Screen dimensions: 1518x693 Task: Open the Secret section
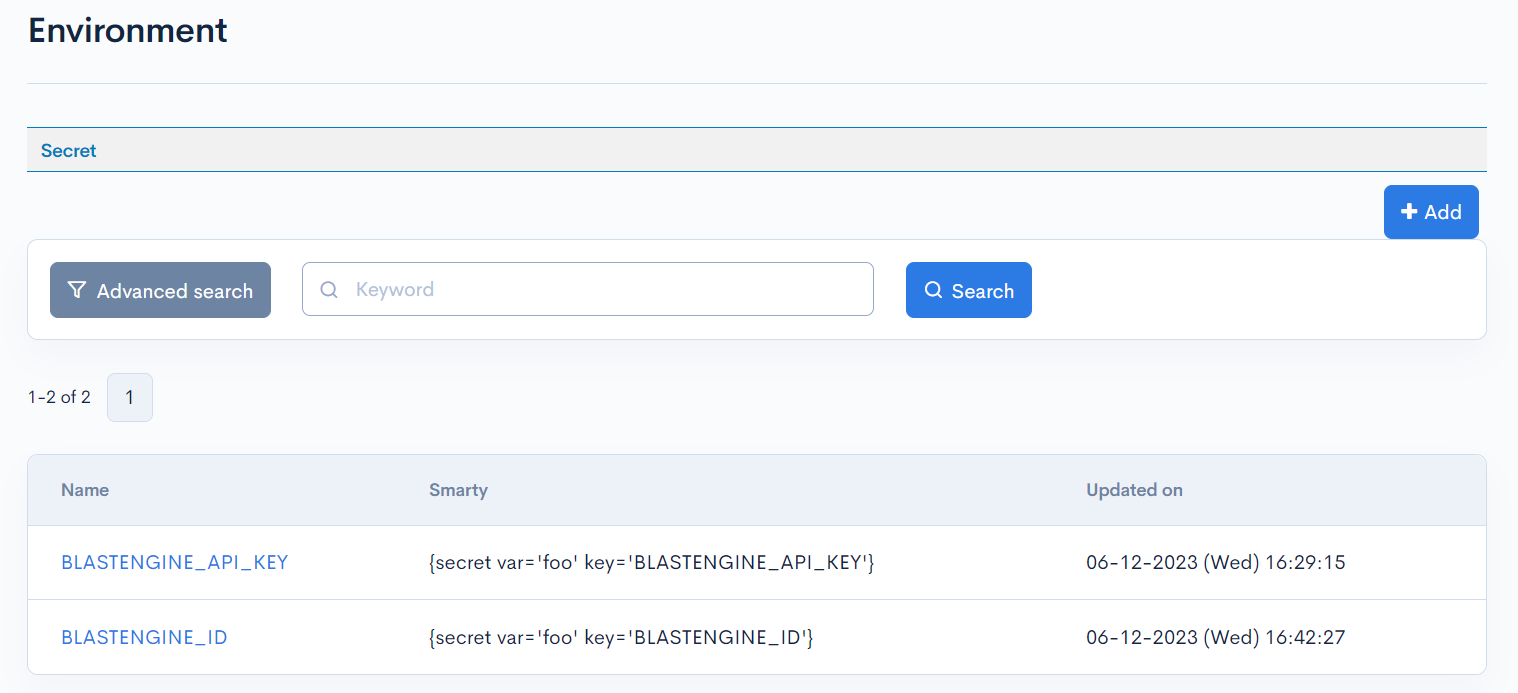(68, 150)
